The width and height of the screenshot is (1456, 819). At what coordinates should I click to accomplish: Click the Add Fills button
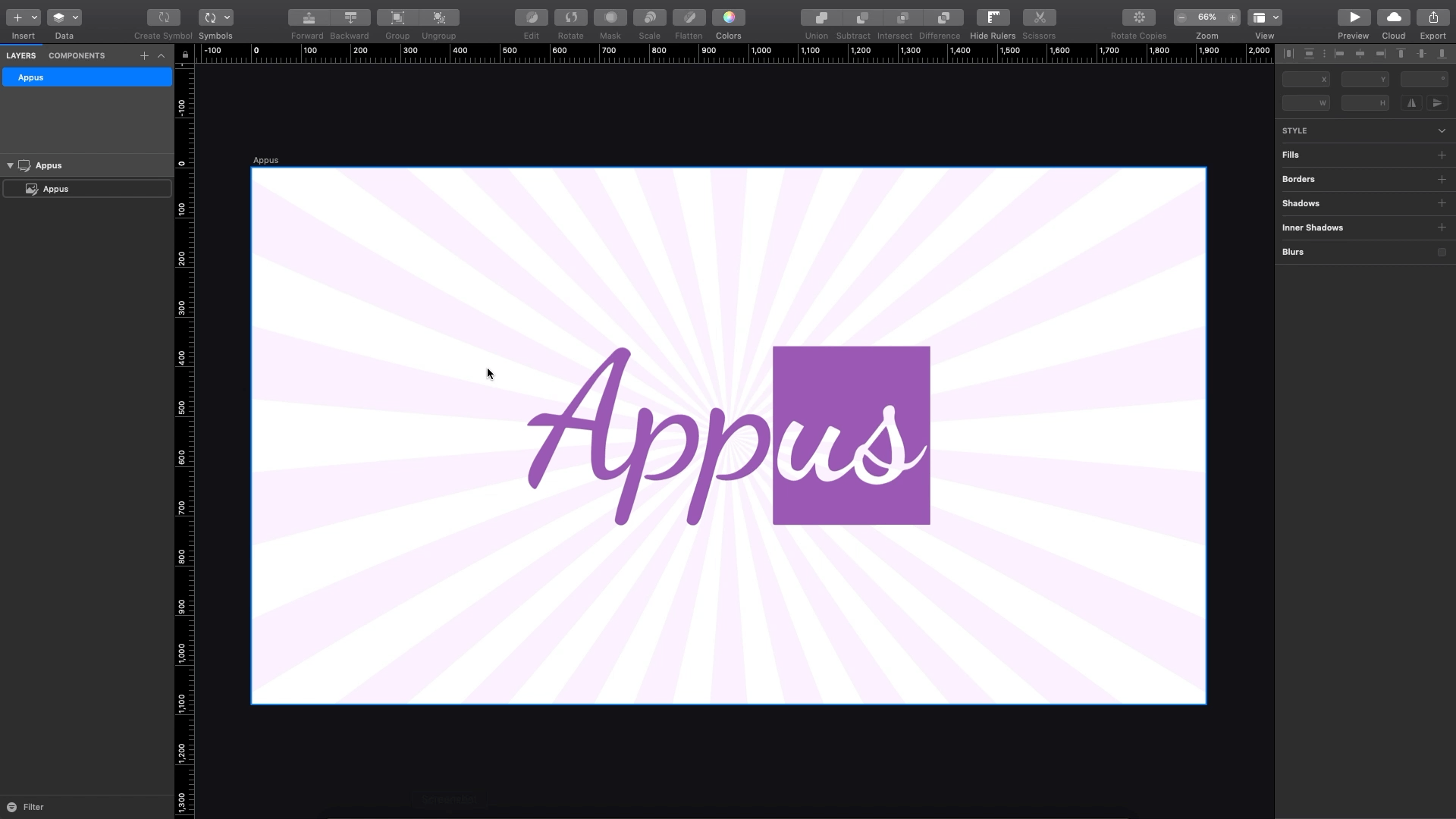click(x=1443, y=154)
